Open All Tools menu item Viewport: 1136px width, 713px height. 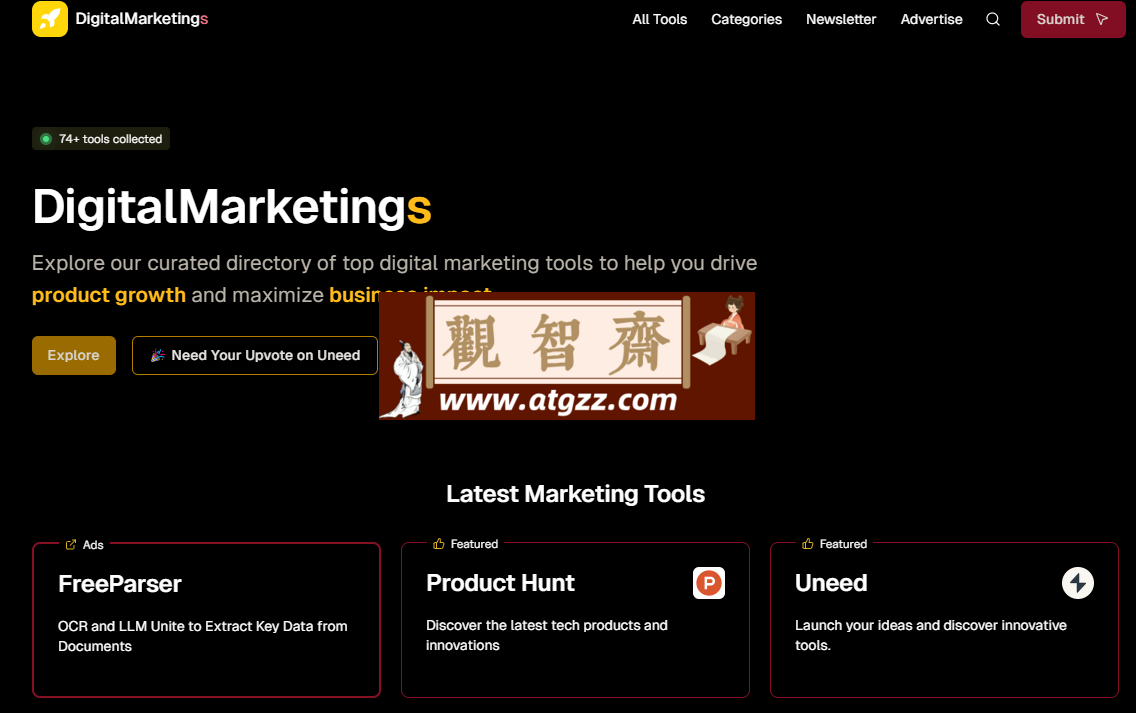click(x=659, y=20)
